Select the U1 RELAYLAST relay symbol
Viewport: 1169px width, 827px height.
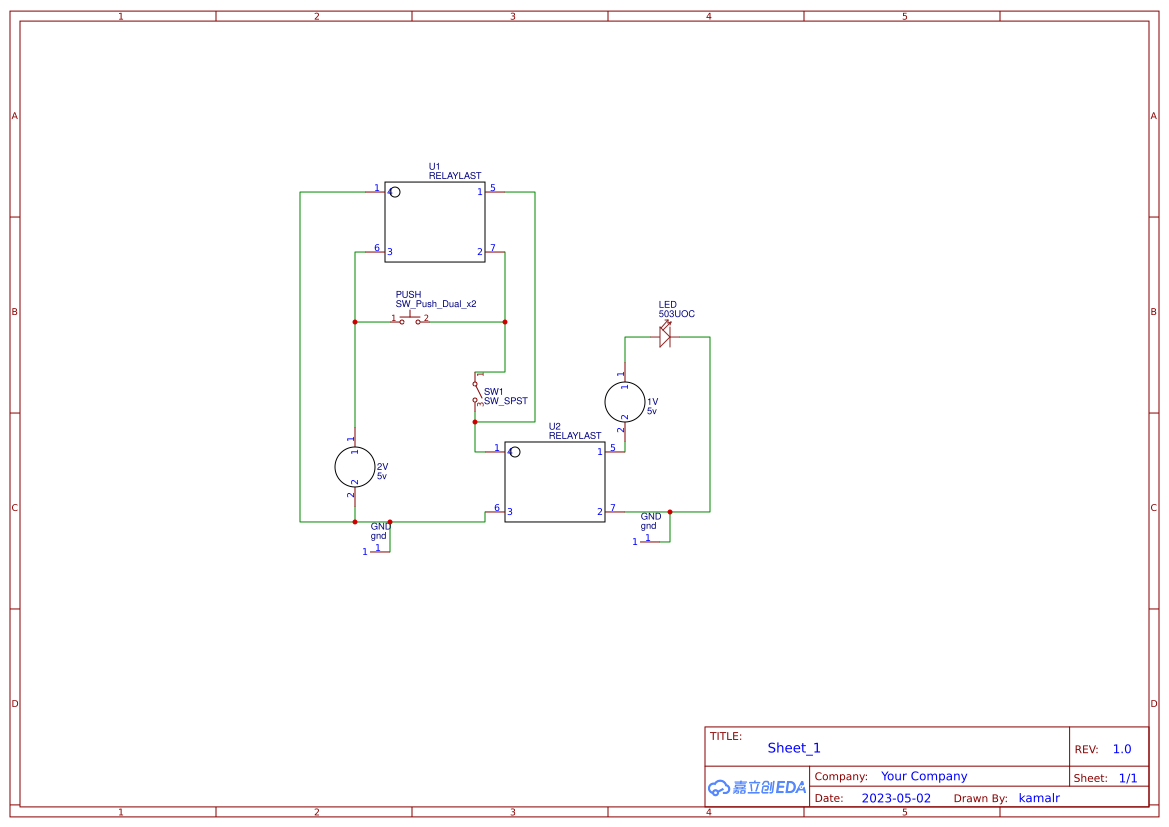(x=435, y=220)
